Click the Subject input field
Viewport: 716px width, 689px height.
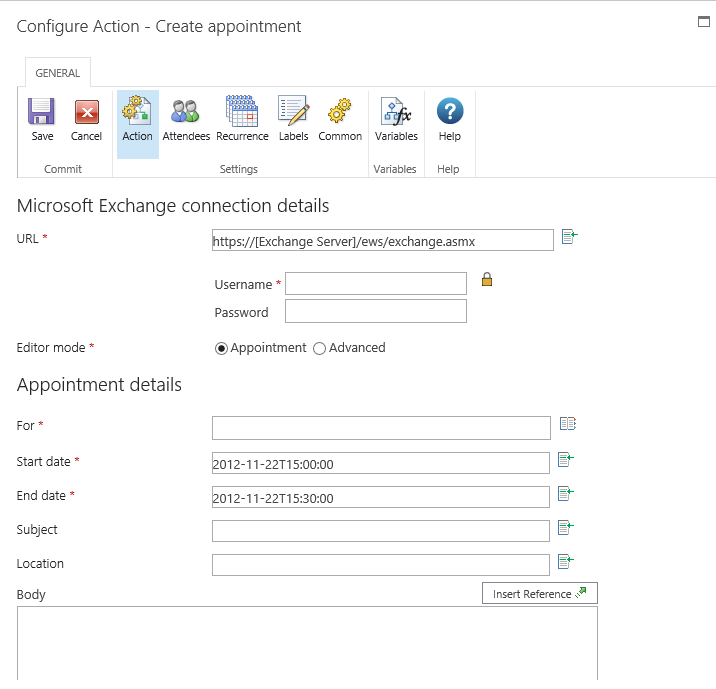(381, 530)
